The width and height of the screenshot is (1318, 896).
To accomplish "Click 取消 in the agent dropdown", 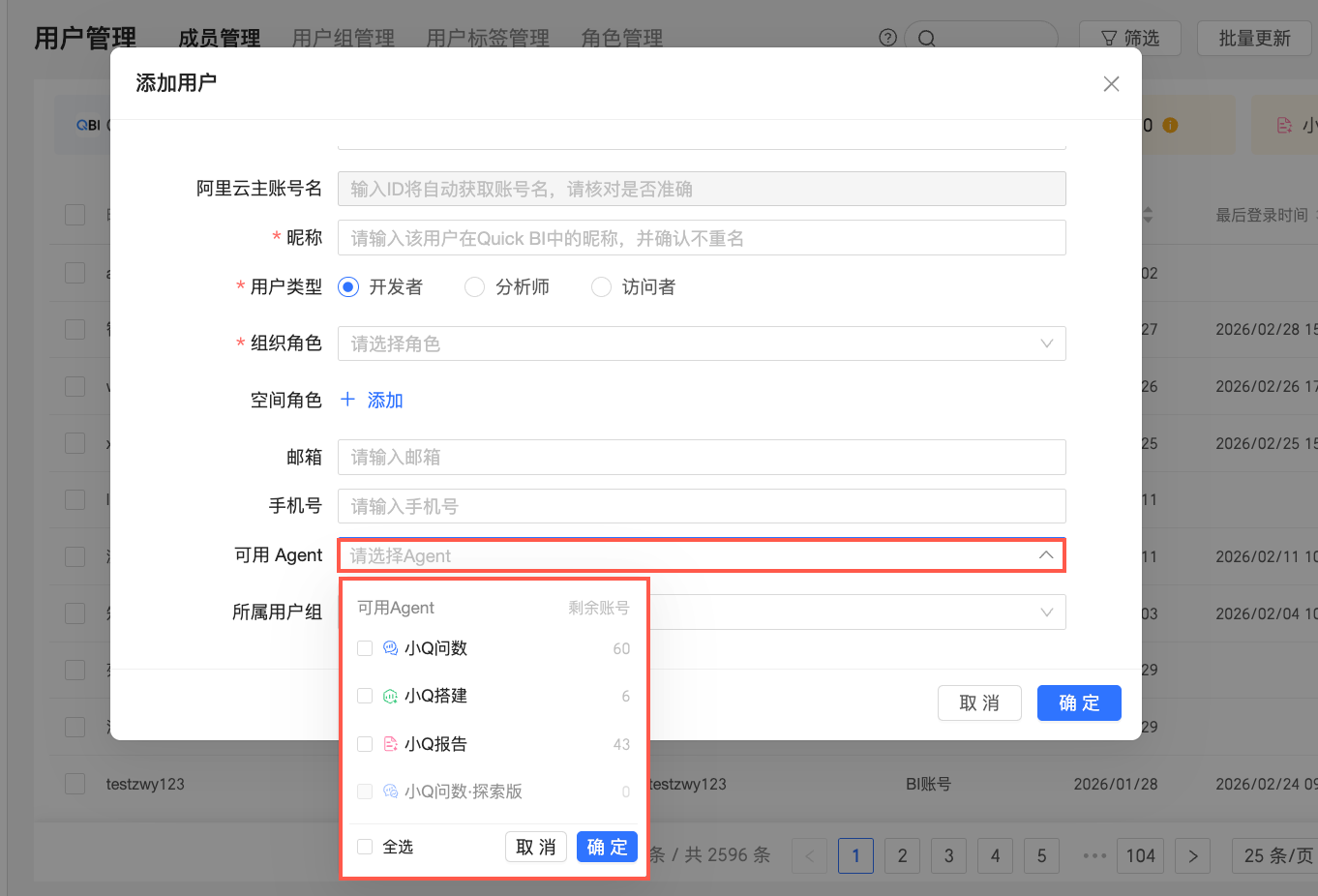I will click(x=536, y=847).
